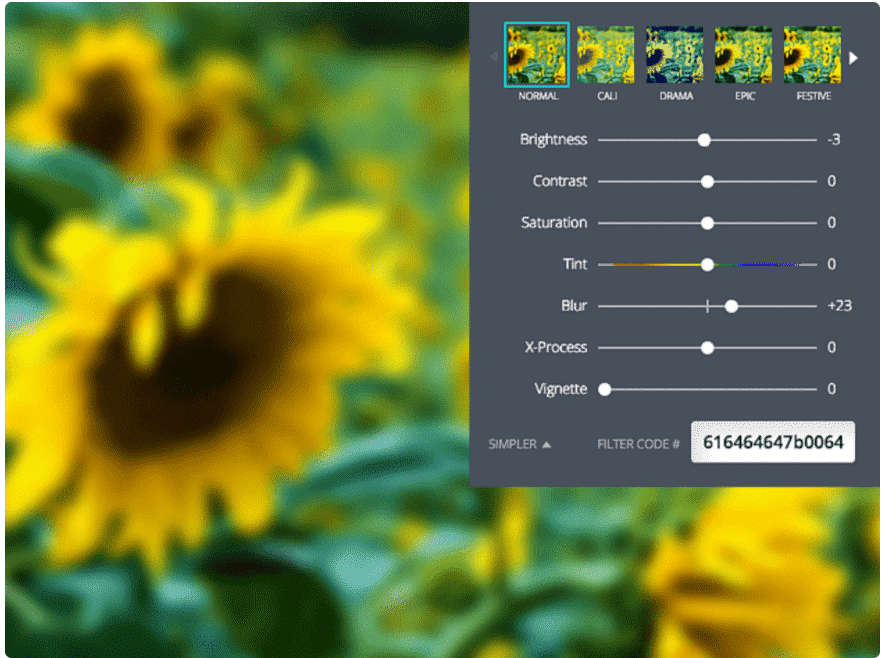886x658 pixels.
Task: Collapse options with SIMPLER toggle
Action: (x=519, y=444)
